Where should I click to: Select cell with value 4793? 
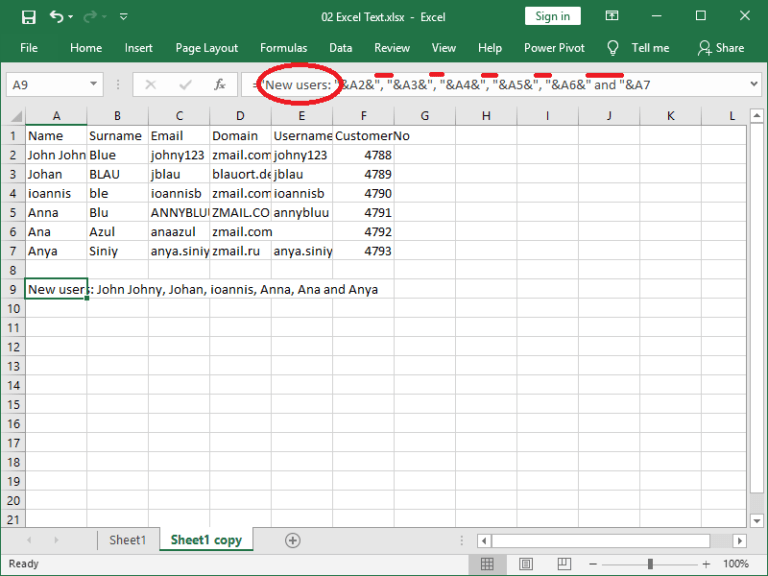(x=363, y=251)
